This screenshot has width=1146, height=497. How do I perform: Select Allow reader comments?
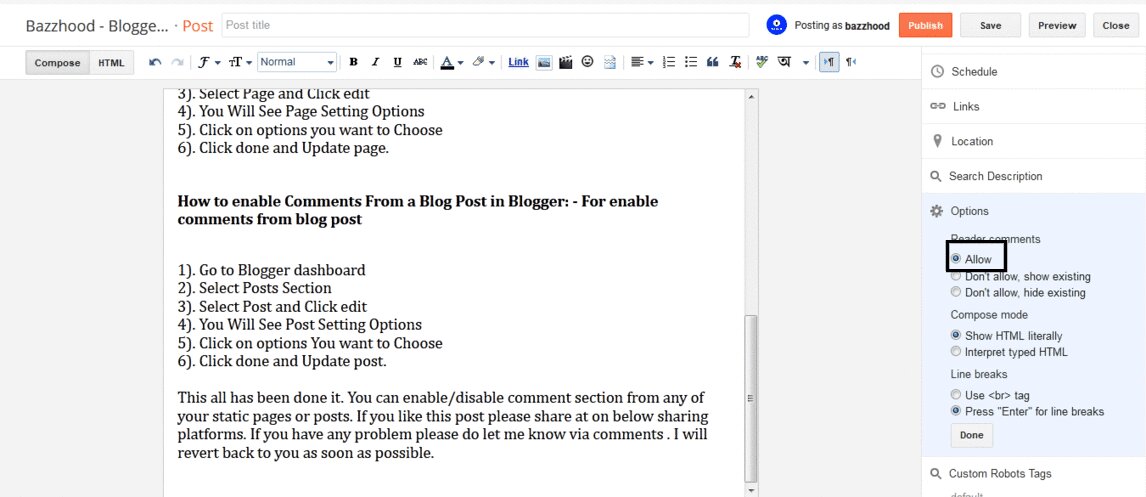(956, 259)
